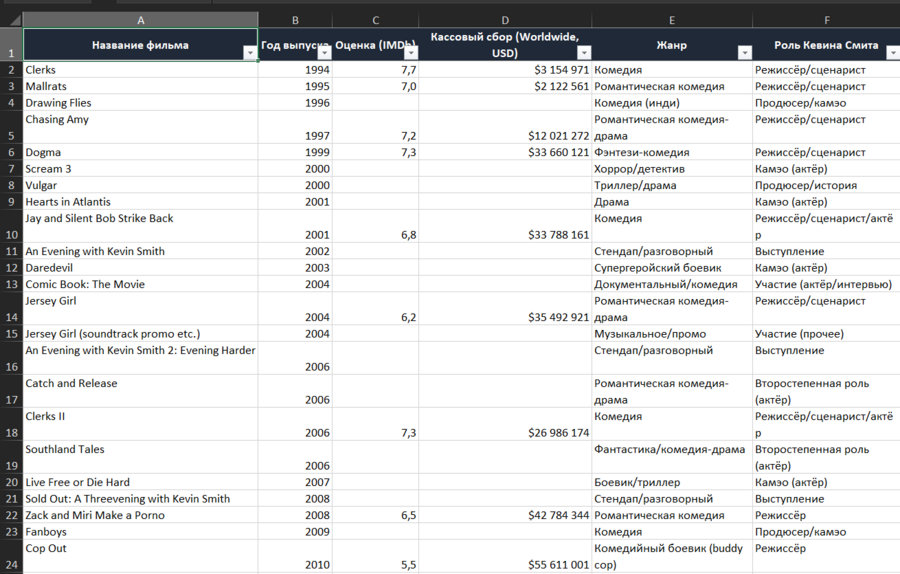Viewport: 900px width, 574px height.
Task: Open the Кассовый сбор filter dropdown
Action: pyautogui.click(x=582, y=54)
